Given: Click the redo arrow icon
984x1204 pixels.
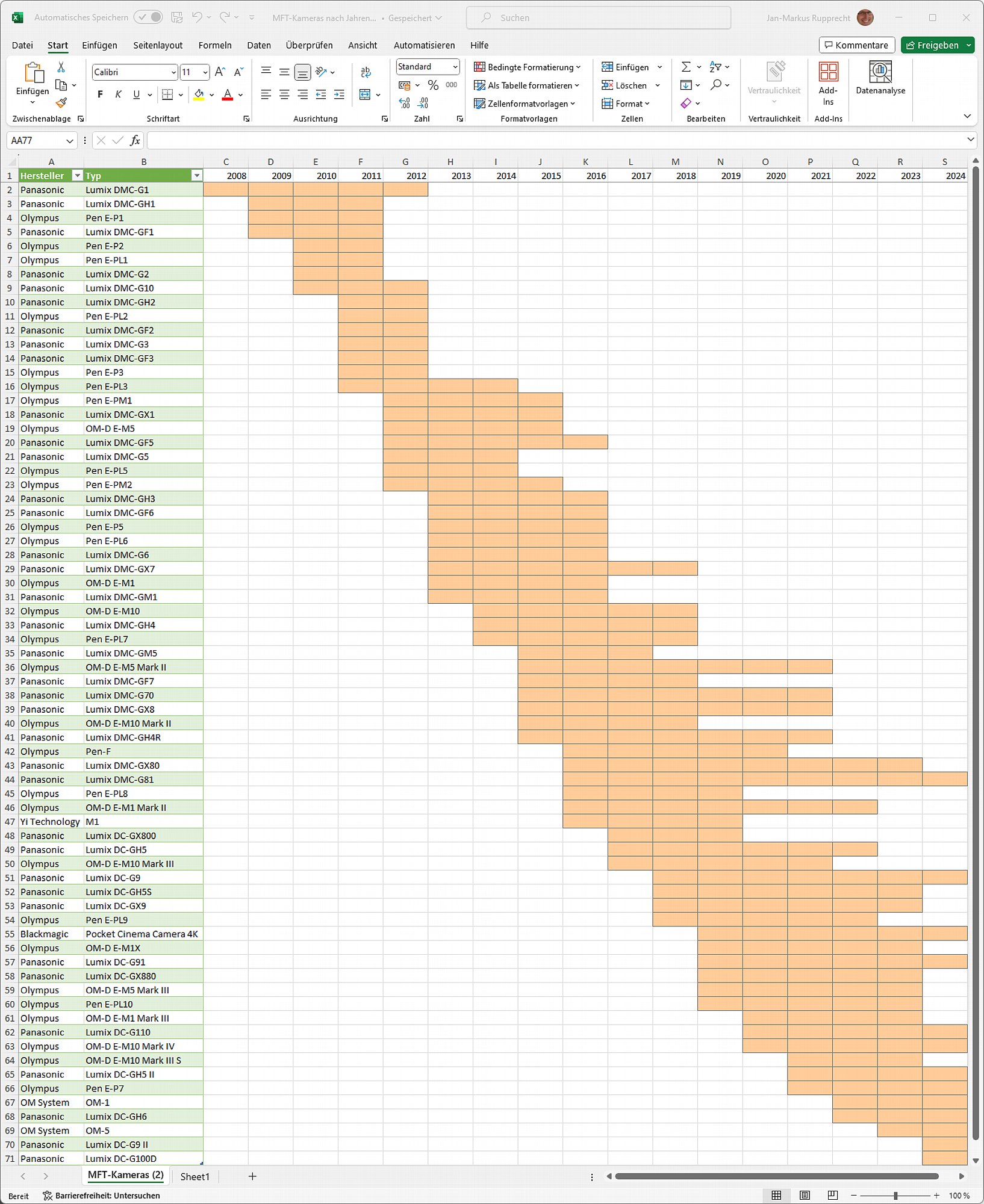Looking at the screenshot, I should [225, 17].
